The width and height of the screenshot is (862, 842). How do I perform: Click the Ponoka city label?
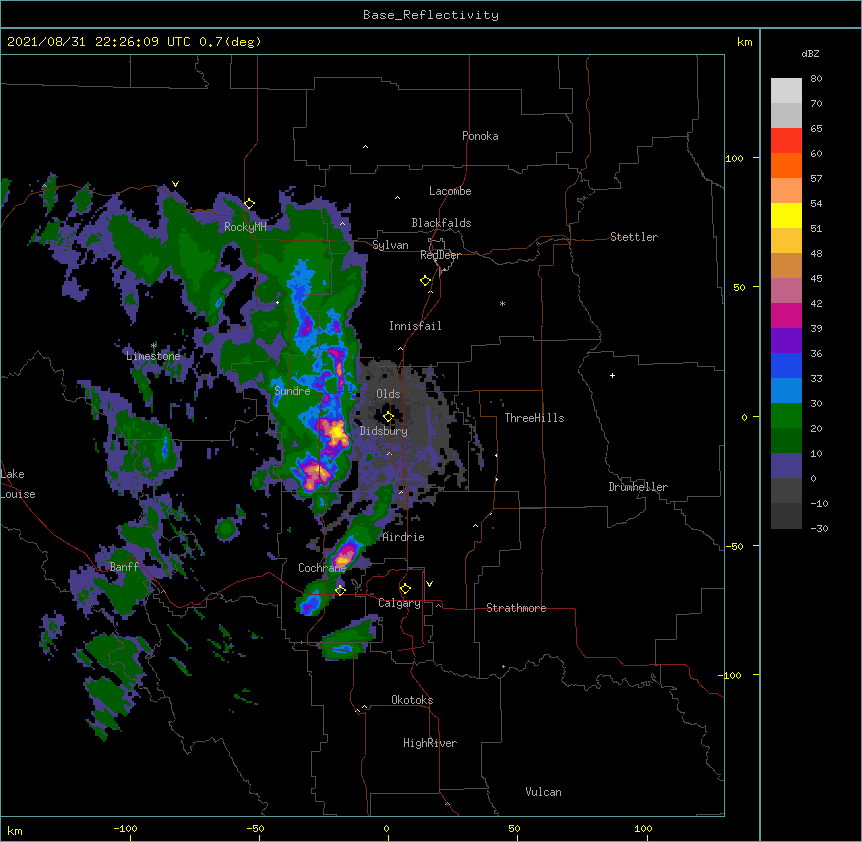pos(480,136)
